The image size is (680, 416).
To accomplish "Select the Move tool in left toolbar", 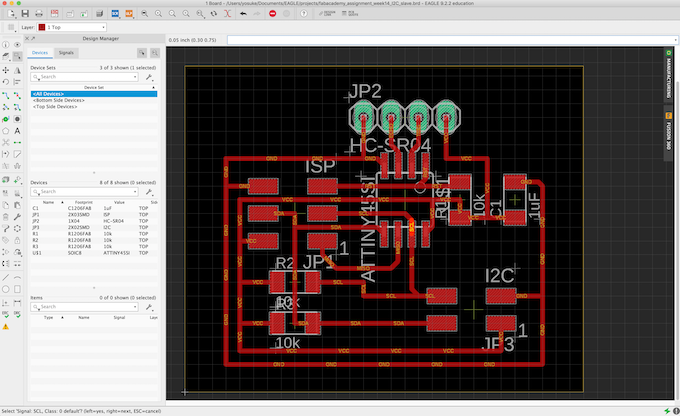I will pos(7,70).
